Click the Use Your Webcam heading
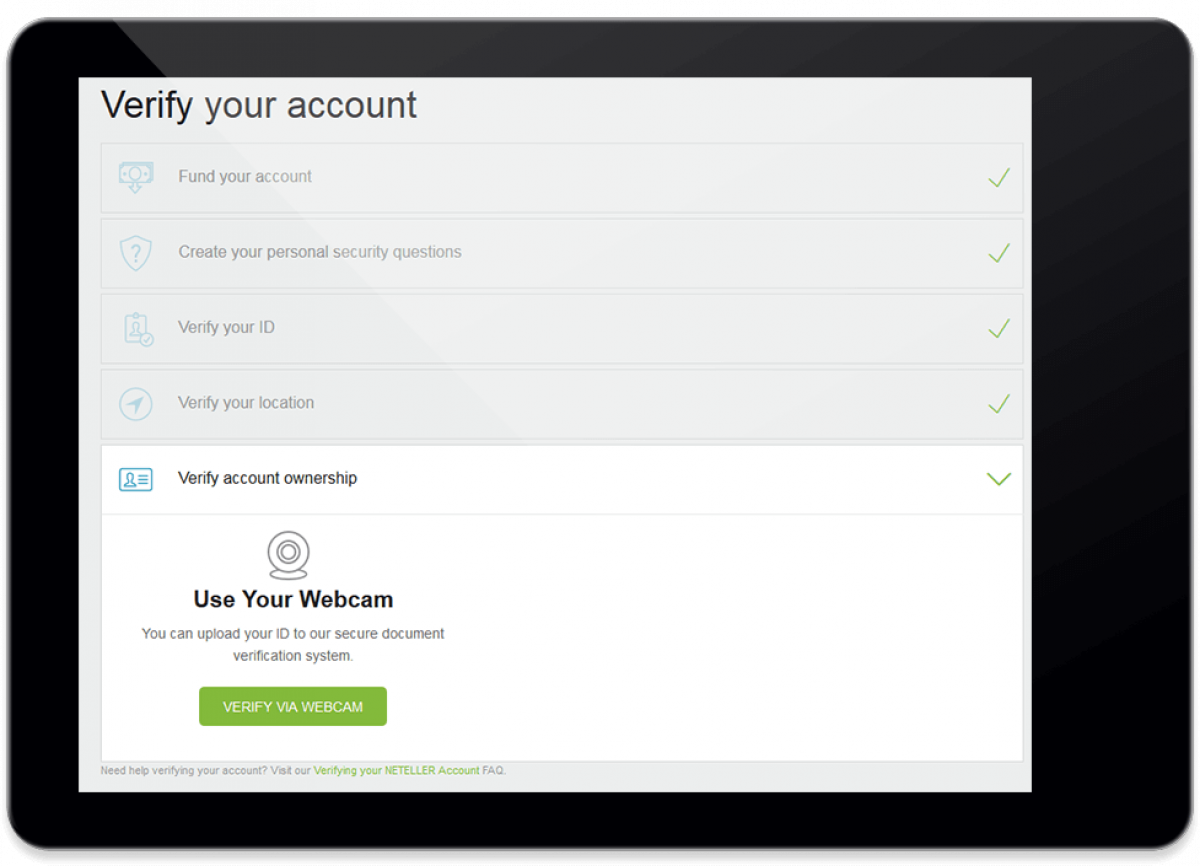The height and width of the screenshot is (866, 1200). (x=293, y=599)
